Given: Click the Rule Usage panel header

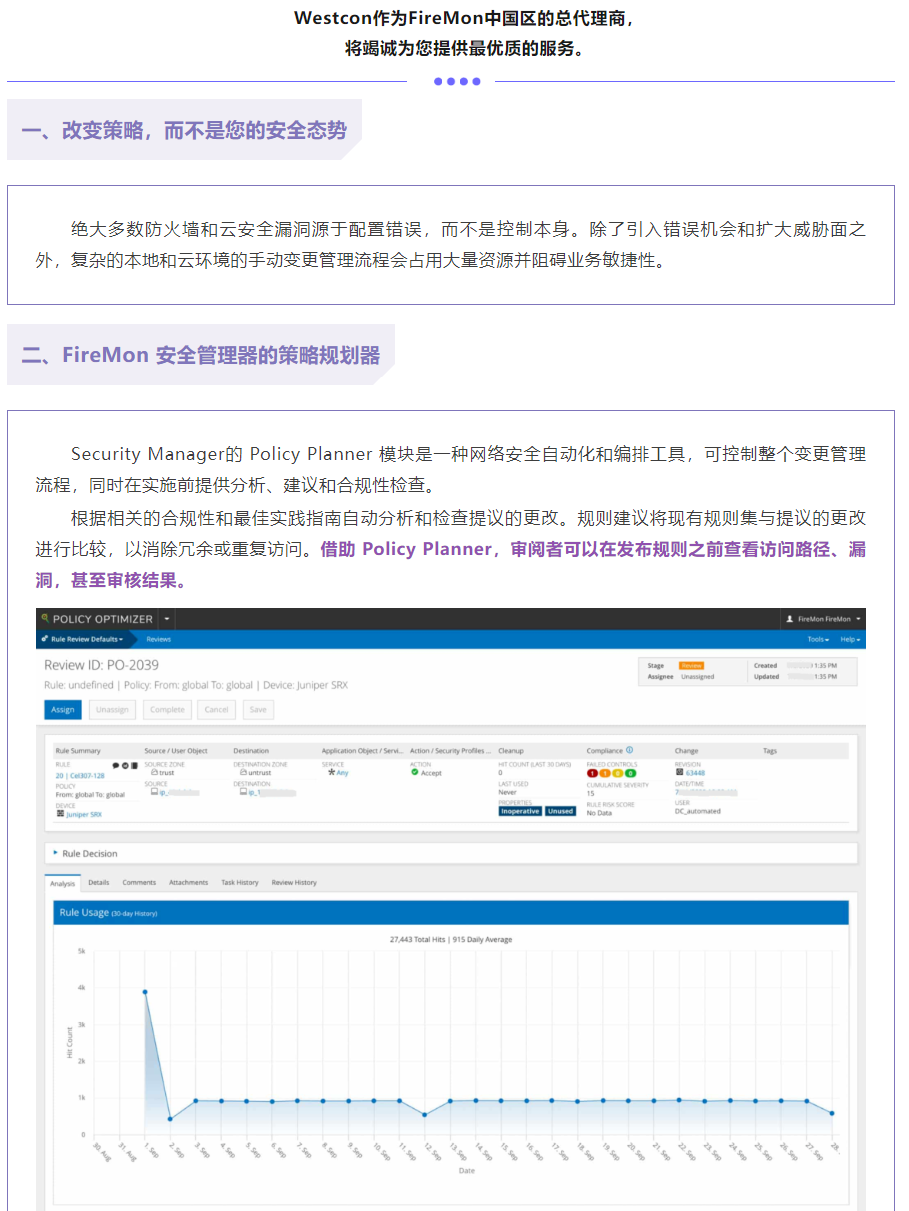Looking at the screenshot, I should pos(451,912).
